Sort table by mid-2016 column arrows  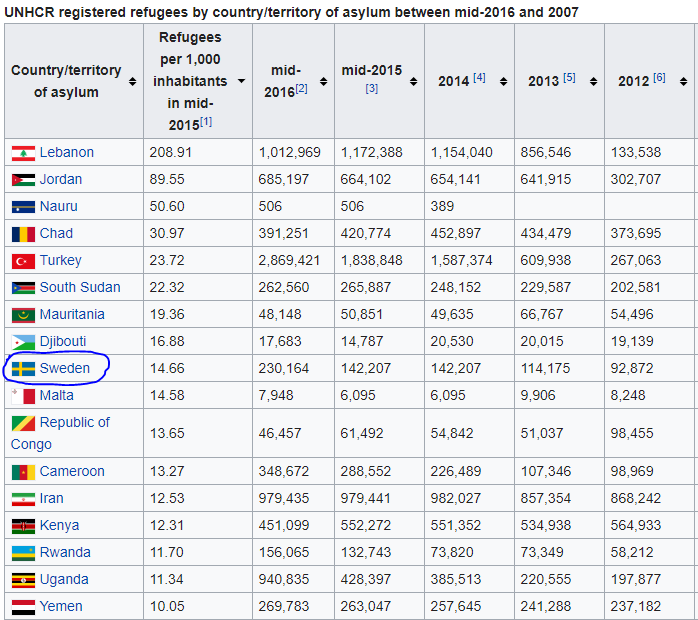324,81
